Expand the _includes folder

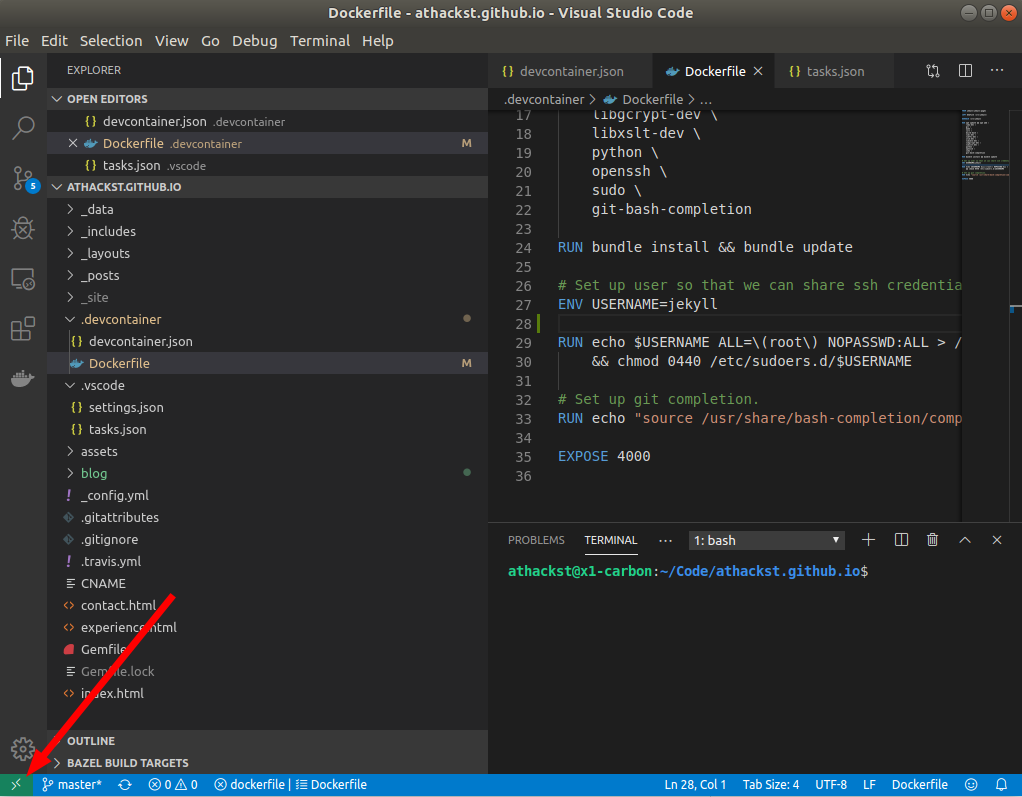pyautogui.click(x=267, y=231)
